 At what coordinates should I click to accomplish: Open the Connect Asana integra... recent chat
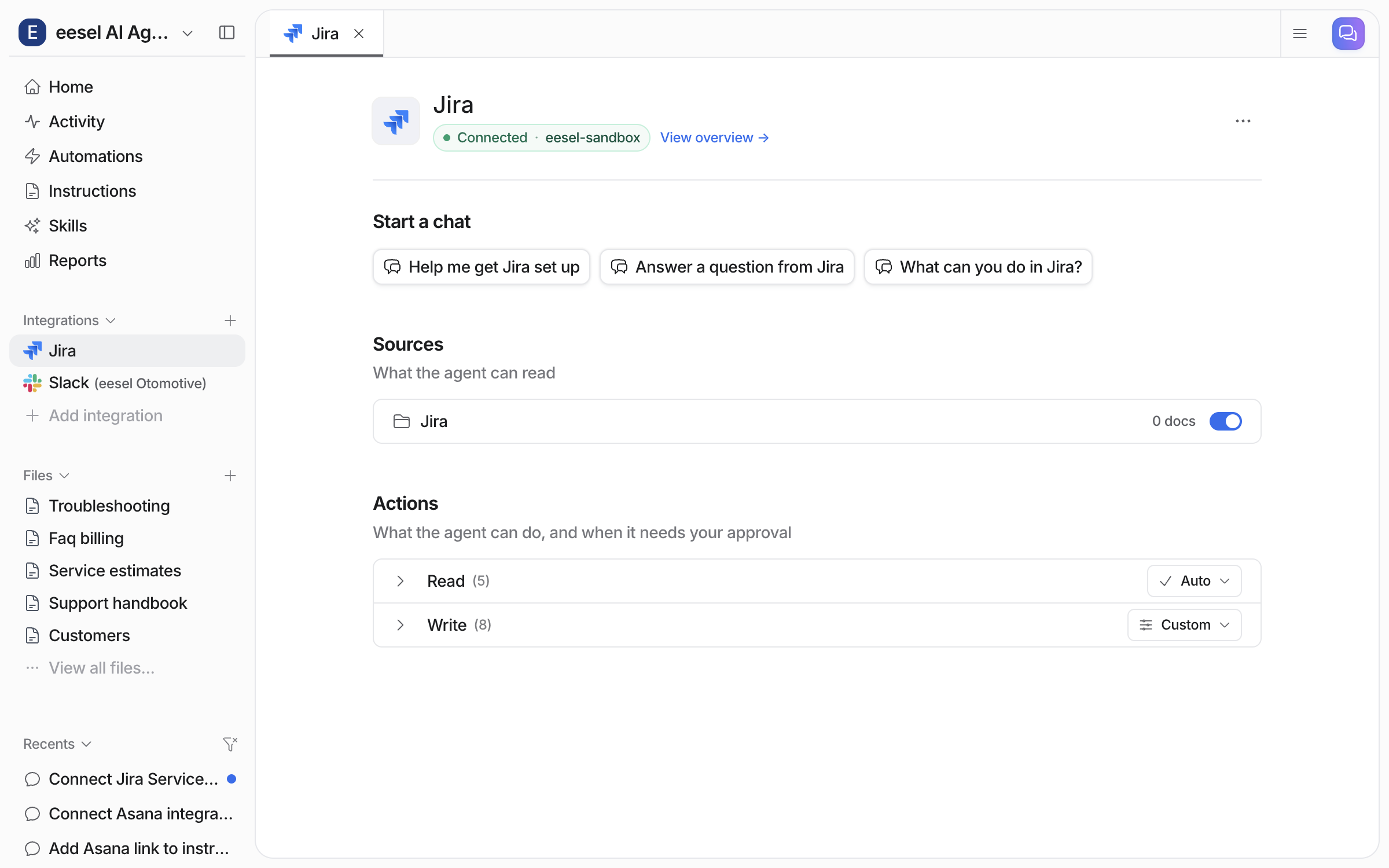(x=127, y=814)
